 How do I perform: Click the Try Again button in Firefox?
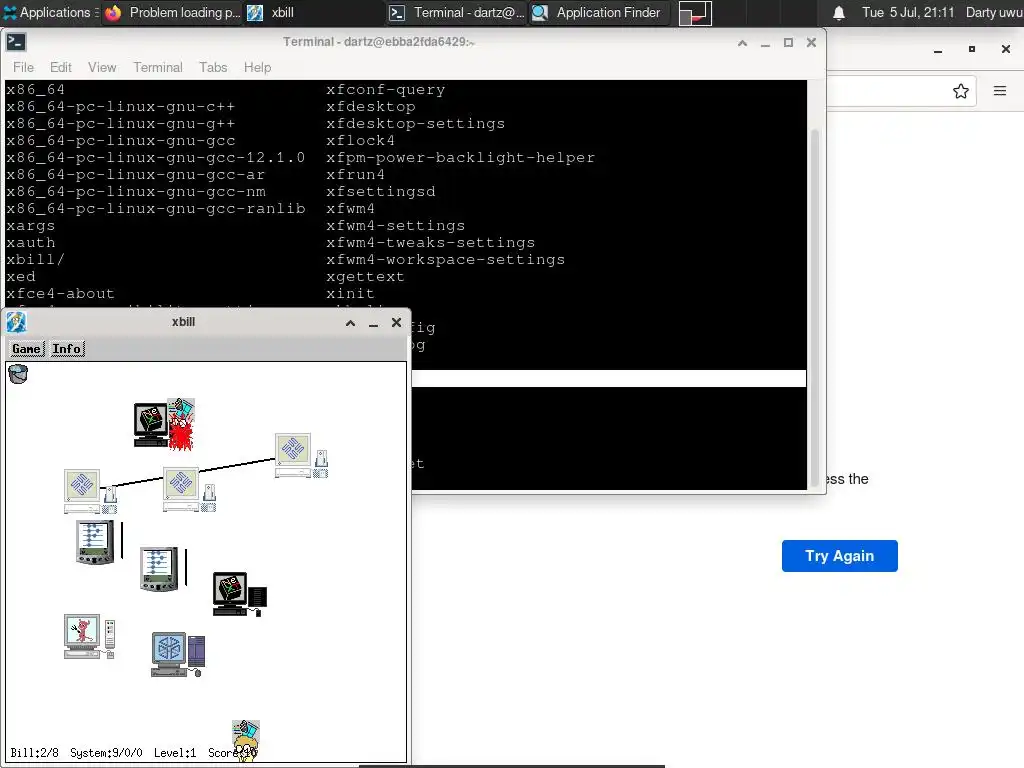click(839, 556)
